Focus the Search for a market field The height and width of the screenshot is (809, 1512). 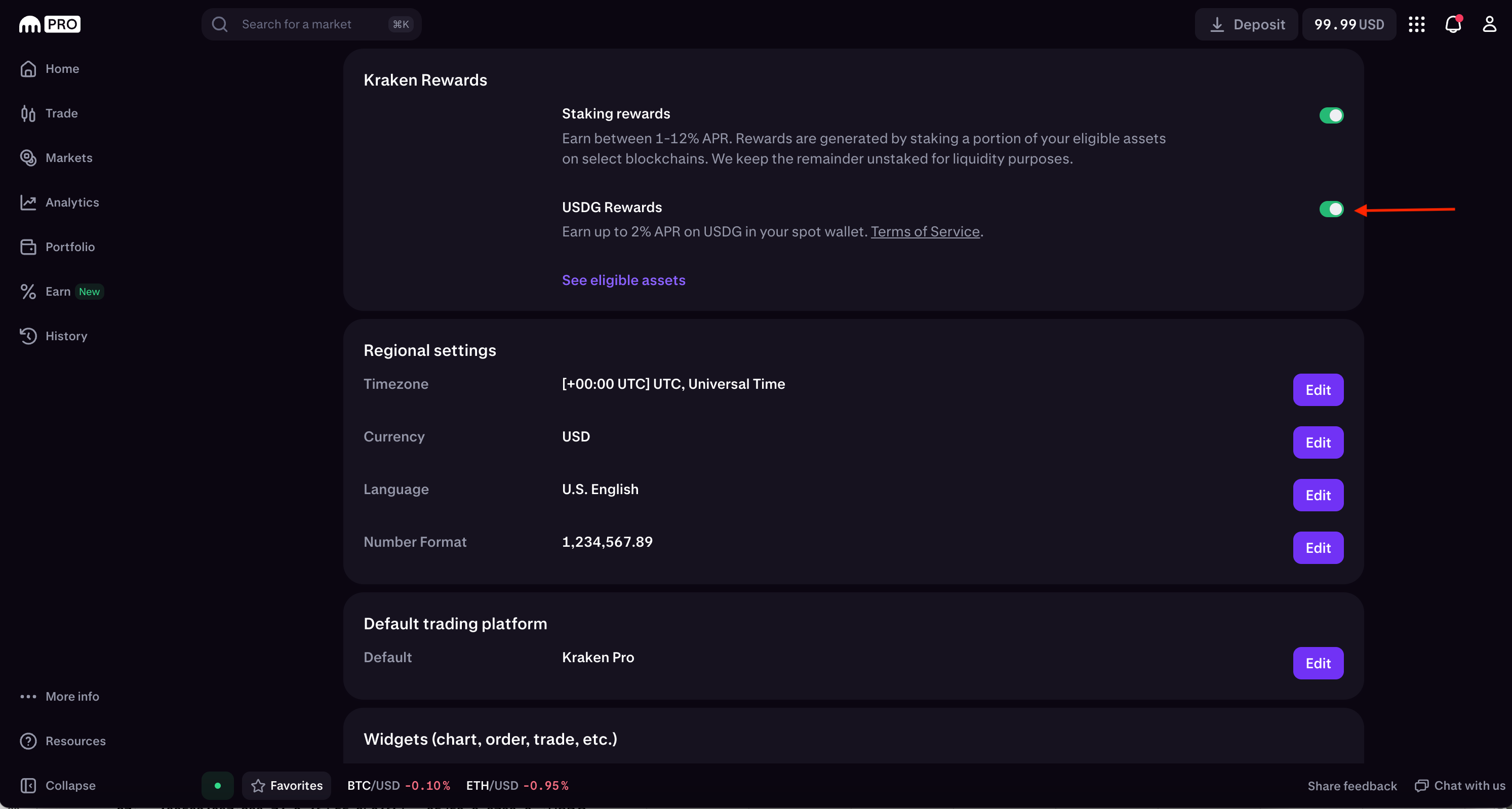[311, 24]
